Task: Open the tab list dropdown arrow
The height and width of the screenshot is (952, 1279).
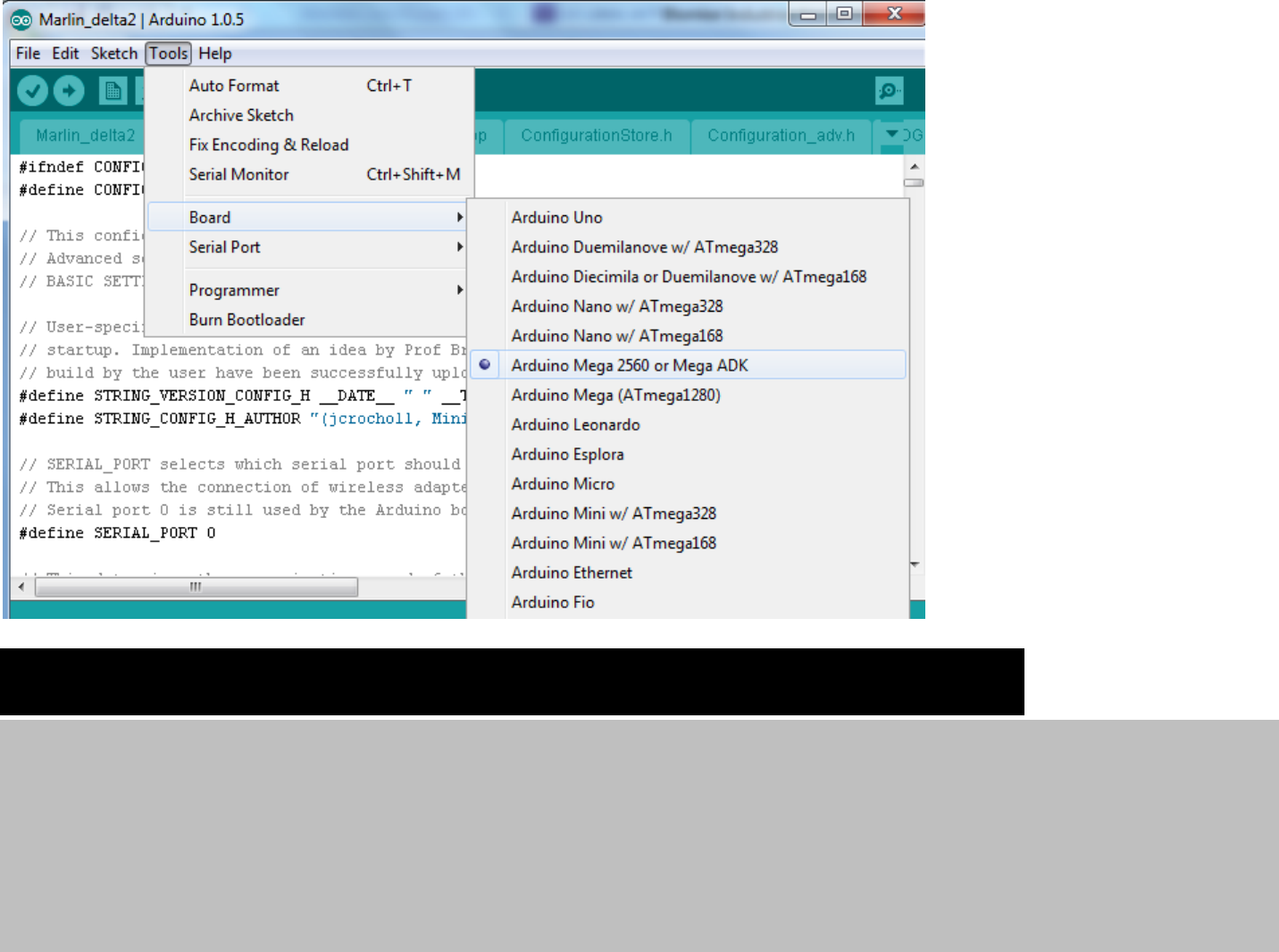Action: pyautogui.click(x=891, y=134)
